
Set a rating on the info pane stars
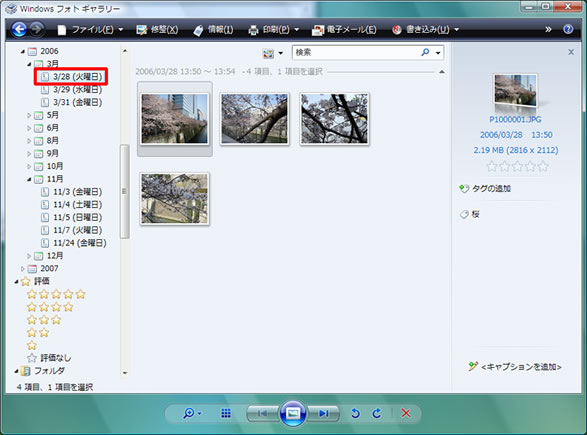point(517,166)
